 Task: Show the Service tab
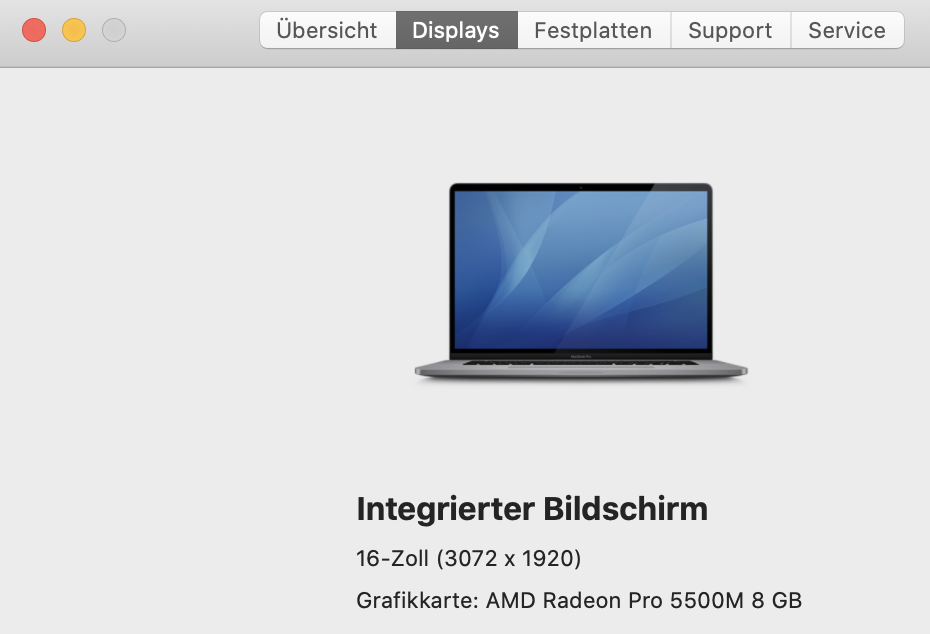[x=848, y=30]
